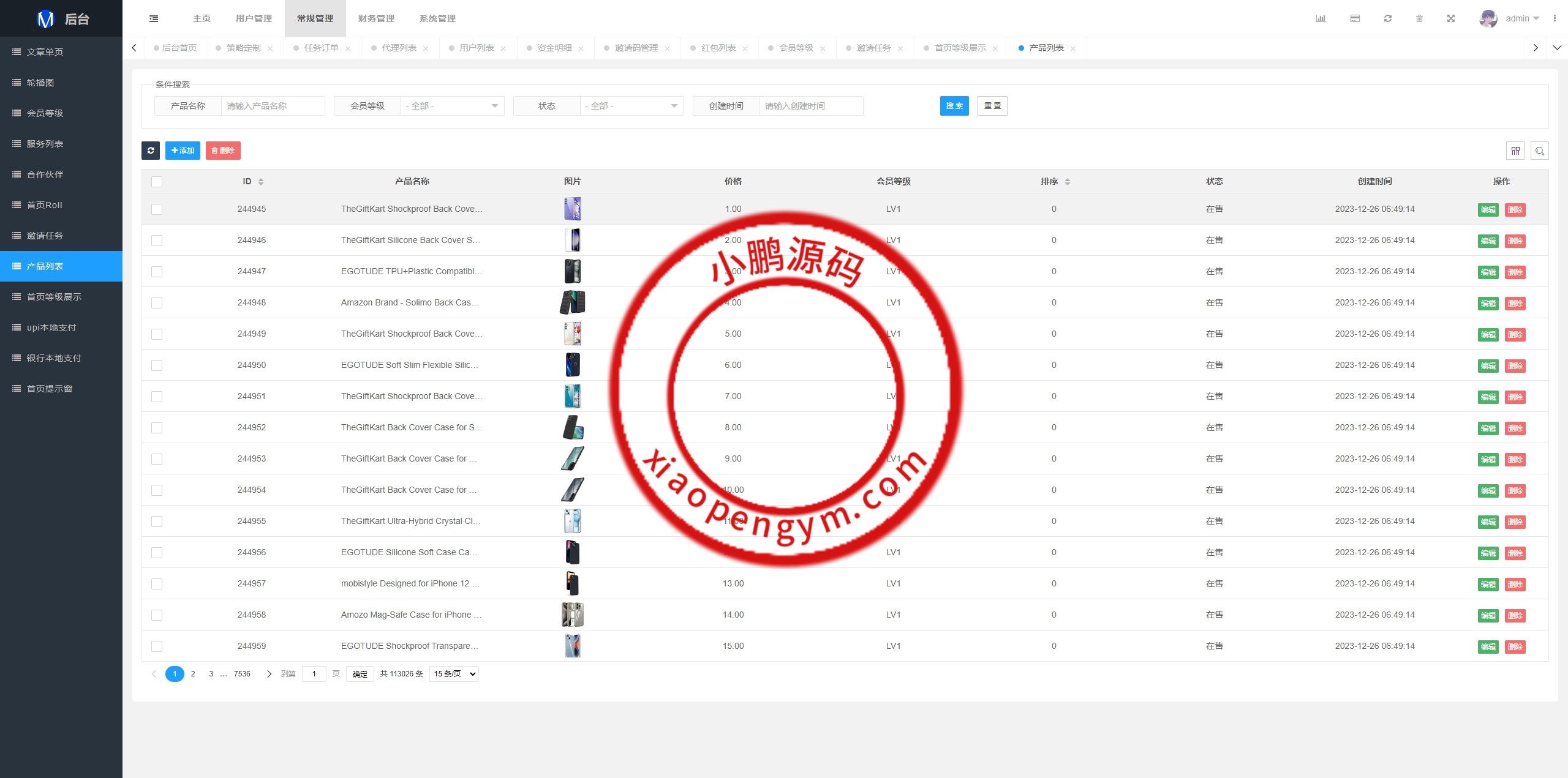The image size is (1568, 778).
Task: Open the 15条/页 page size selector
Action: tap(453, 673)
